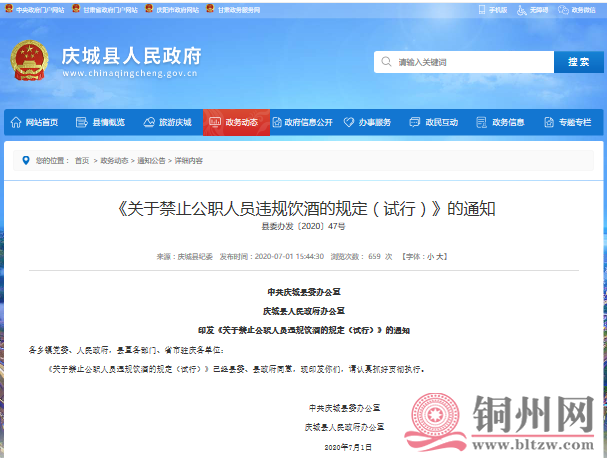Click the monitor icon beside 政务动态

point(215,122)
